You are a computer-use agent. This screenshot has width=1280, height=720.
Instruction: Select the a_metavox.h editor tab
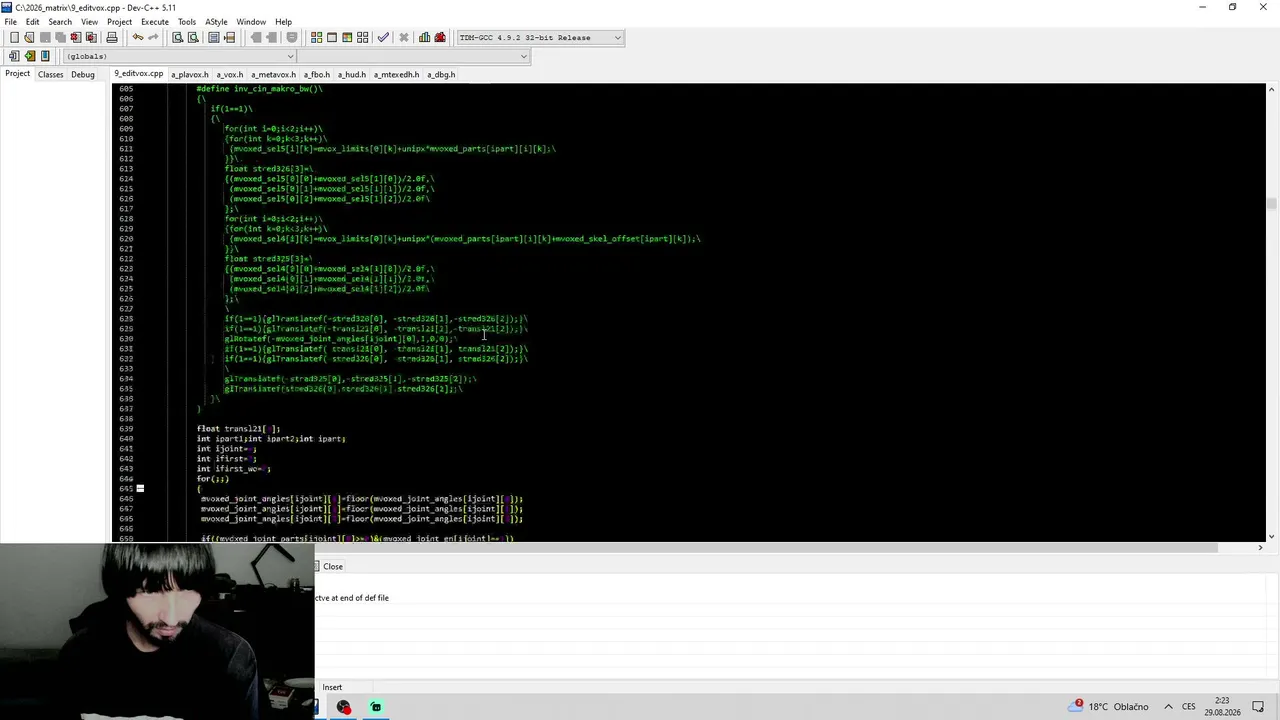273,74
